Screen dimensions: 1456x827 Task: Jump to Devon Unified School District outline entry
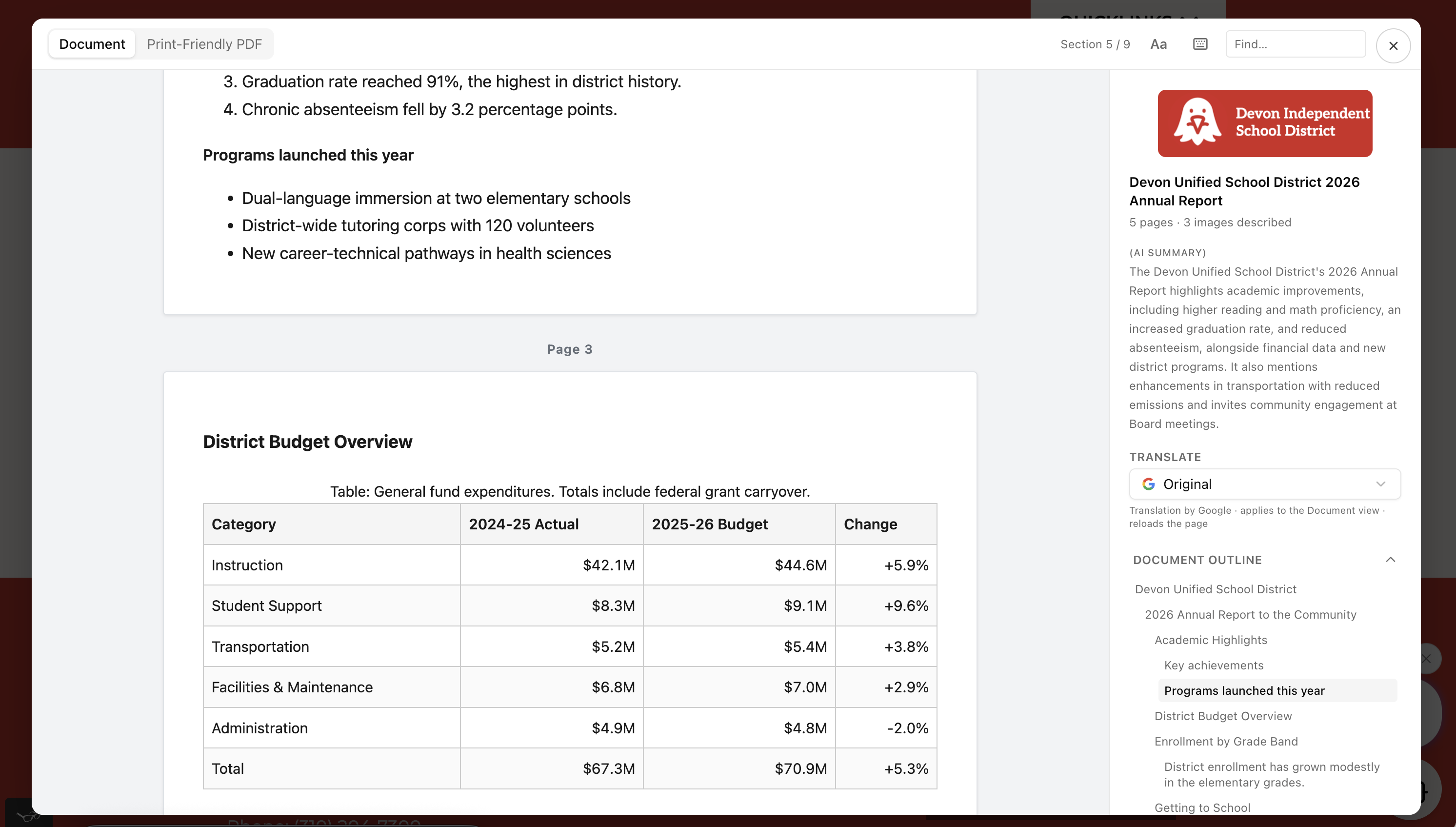(x=1215, y=589)
